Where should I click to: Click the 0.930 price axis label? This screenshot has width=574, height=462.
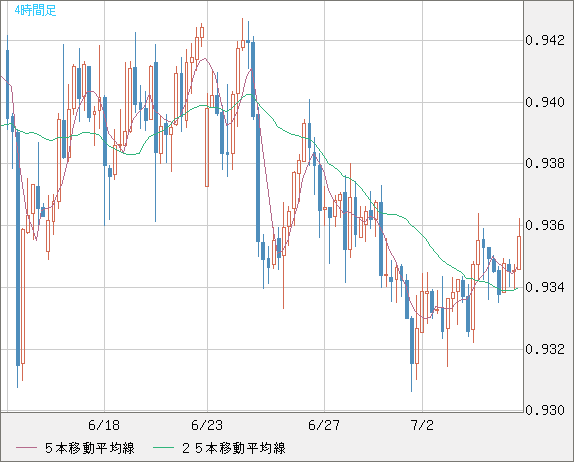point(545,410)
